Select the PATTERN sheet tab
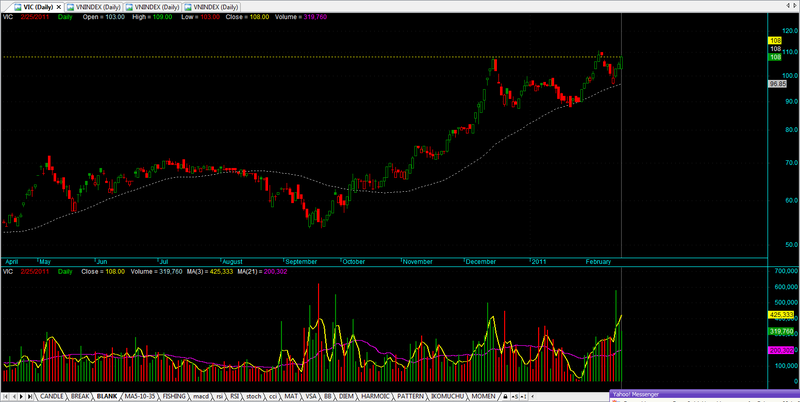 [x=411, y=397]
